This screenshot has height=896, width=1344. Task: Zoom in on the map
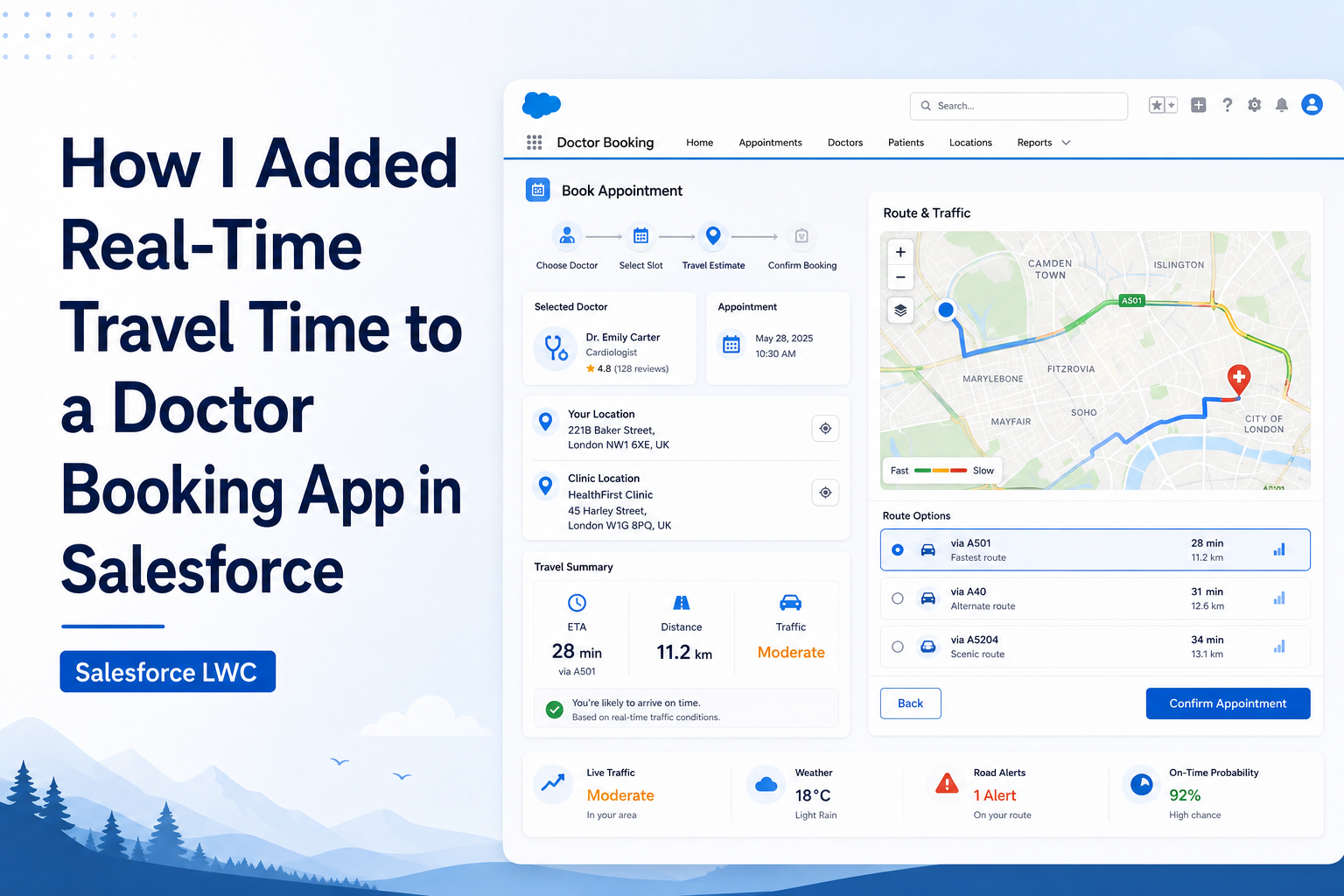click(x=900, y=252)
